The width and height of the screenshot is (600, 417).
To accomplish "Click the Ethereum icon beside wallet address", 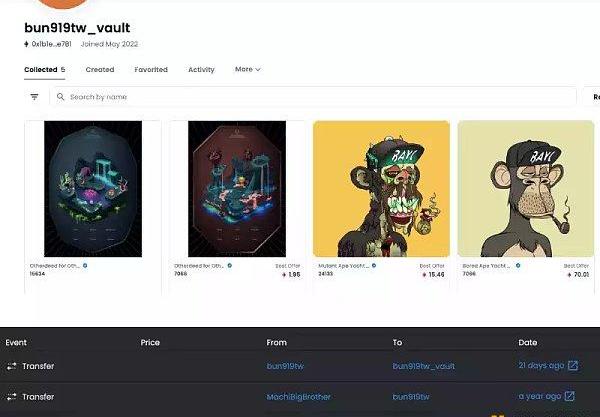I will (x=26, y=44).
